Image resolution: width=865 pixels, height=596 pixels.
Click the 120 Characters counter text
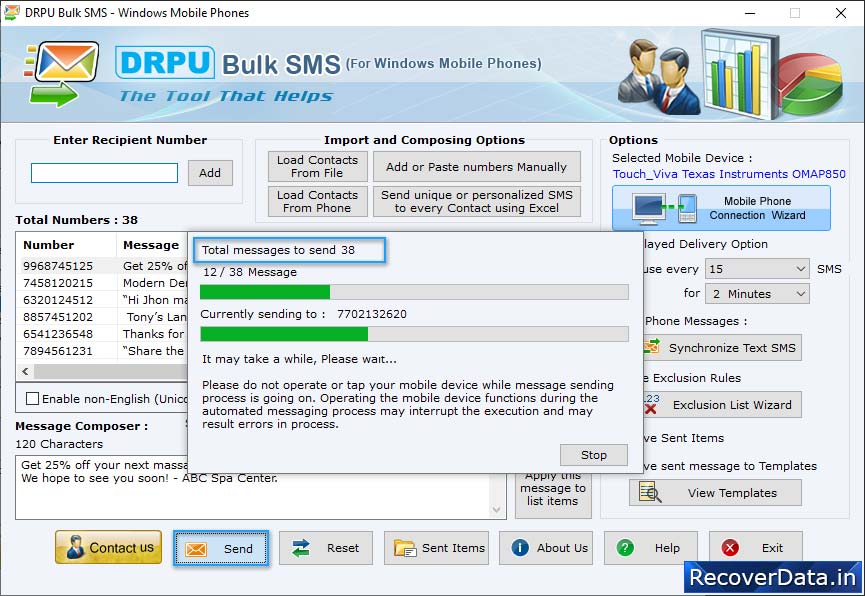click(59, 444)
